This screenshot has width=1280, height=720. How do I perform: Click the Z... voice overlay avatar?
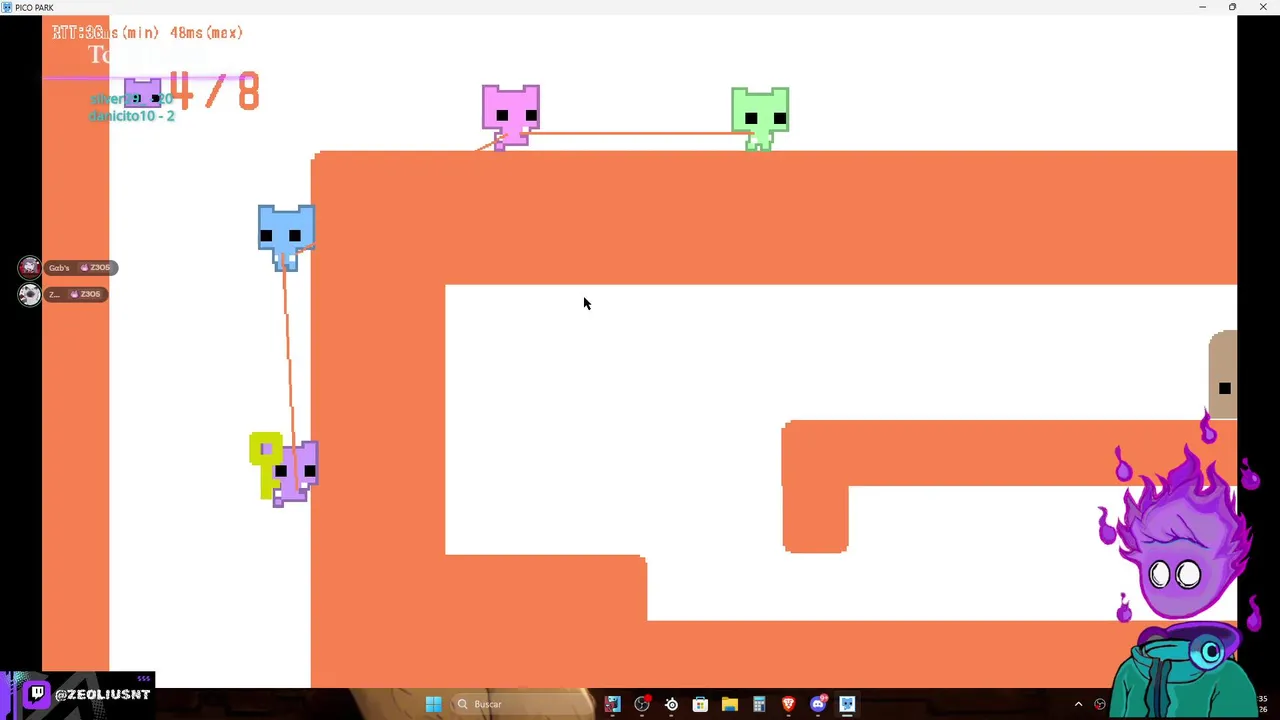pyautogui.click(x=29, y=294)
